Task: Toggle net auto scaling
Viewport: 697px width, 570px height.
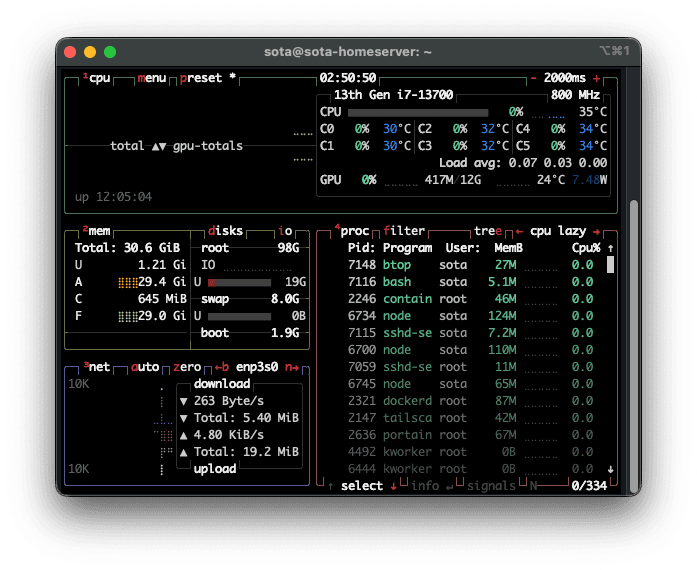Action: tap(145, 367)
